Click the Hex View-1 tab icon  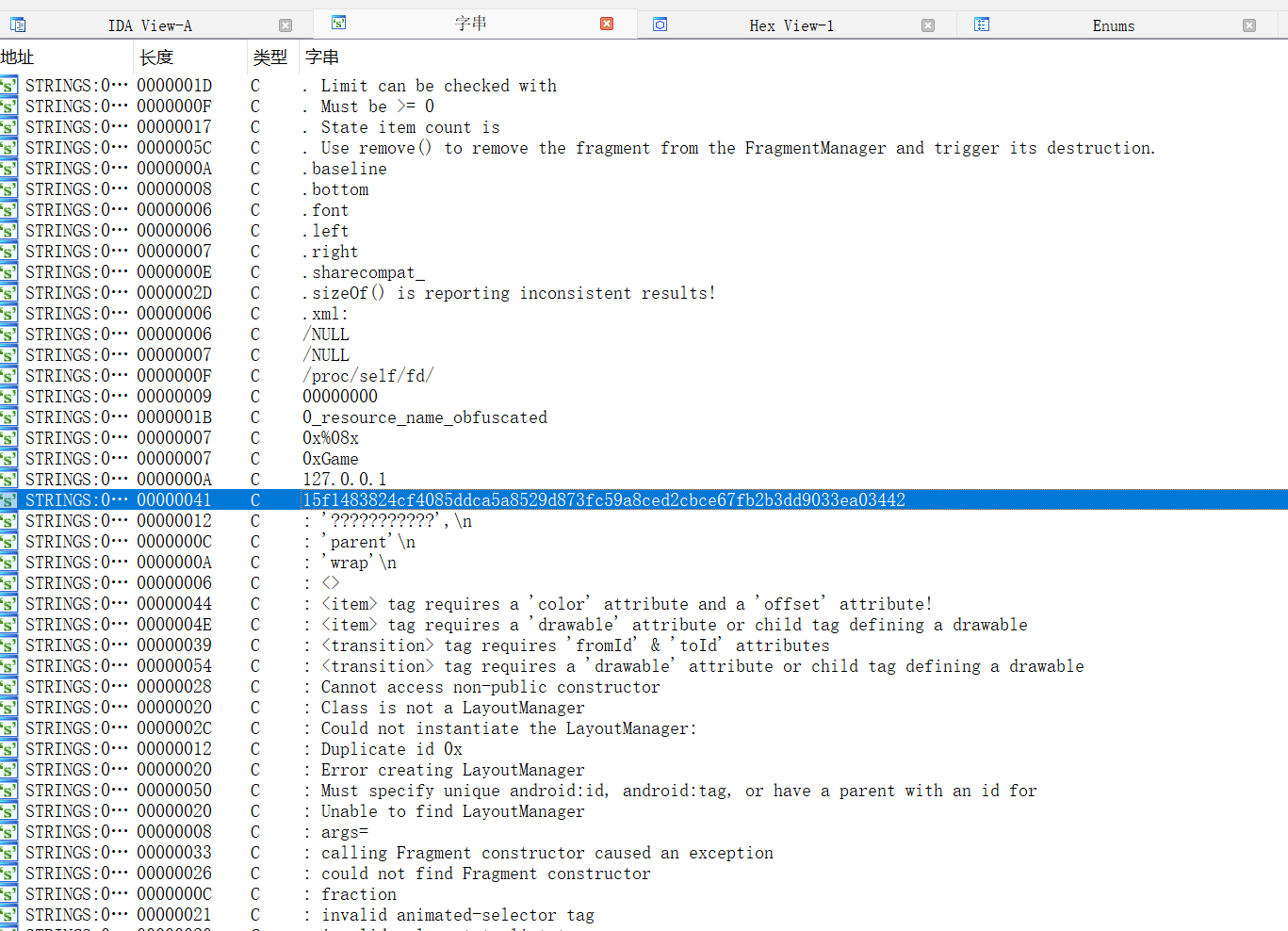click(x=660, y=24)
